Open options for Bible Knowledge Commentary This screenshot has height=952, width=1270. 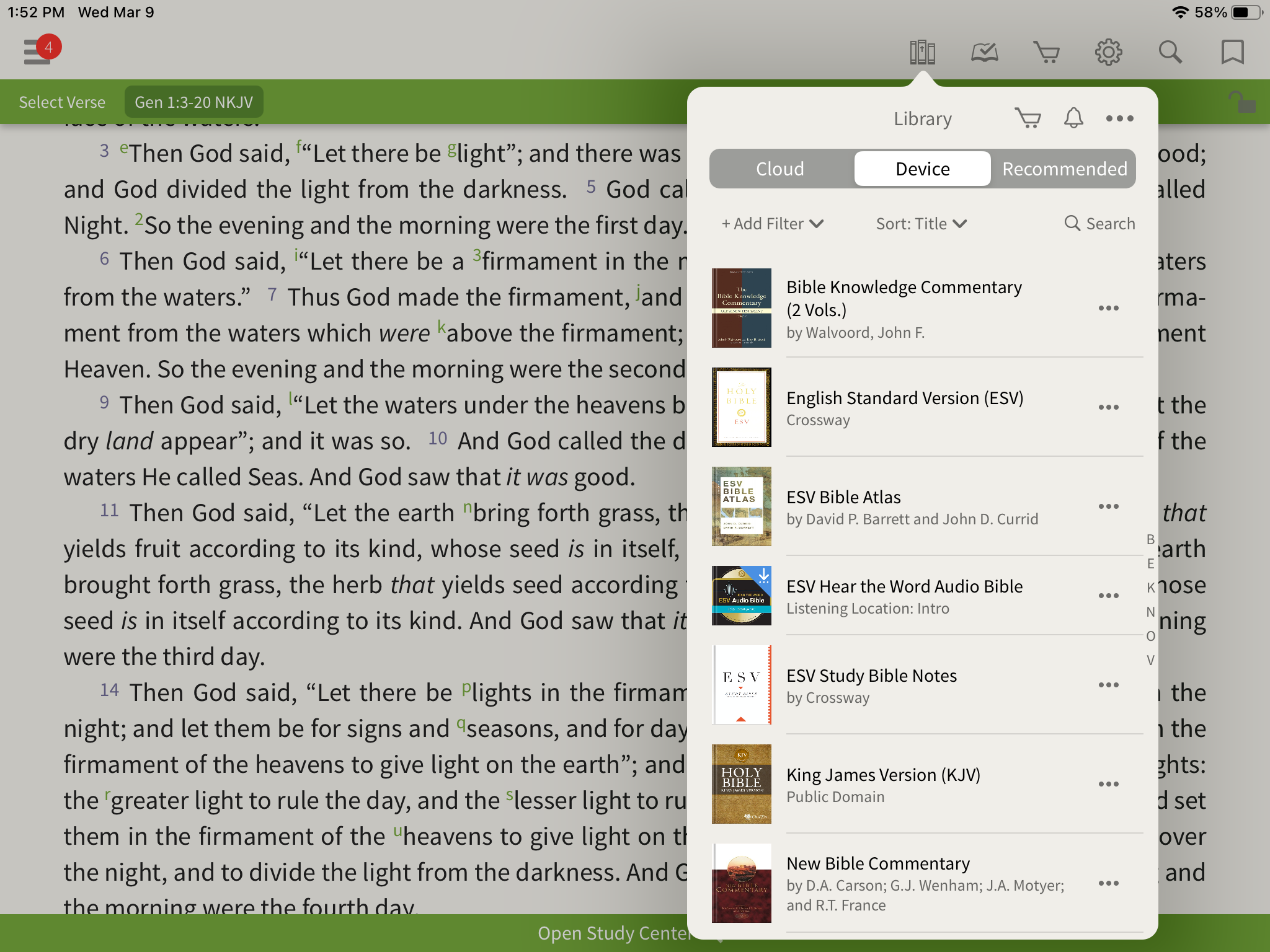pyautogui.click(x=1109, y=308)
